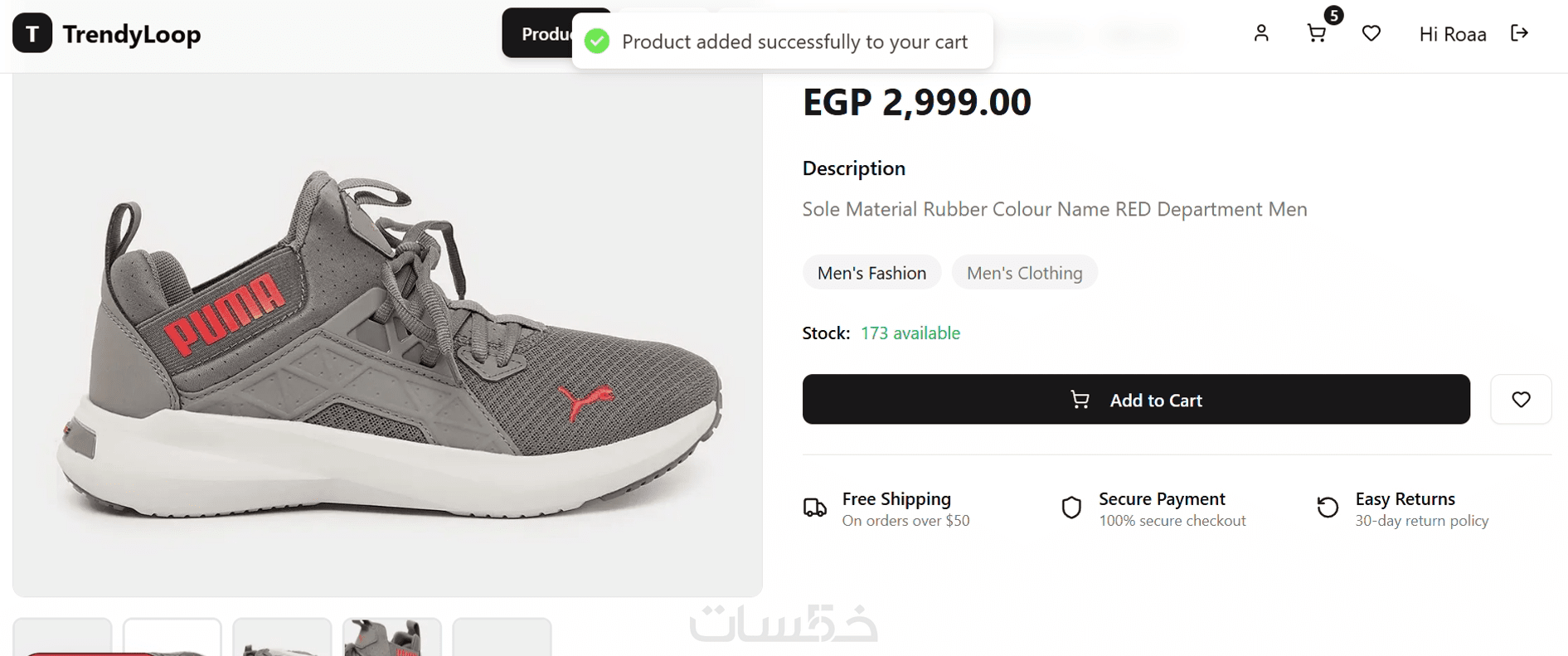The image size is (1568, 656).
Task: Select the Men's Clothing category tag
Action: (1024, 273)
